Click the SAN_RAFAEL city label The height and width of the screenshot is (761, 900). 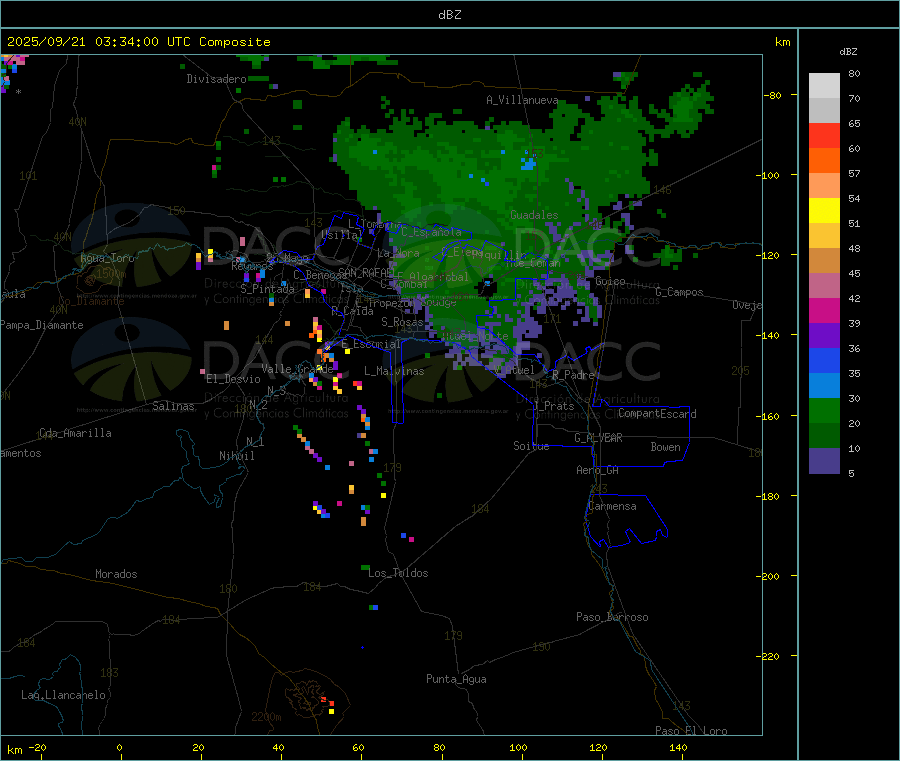pos(366,272)
